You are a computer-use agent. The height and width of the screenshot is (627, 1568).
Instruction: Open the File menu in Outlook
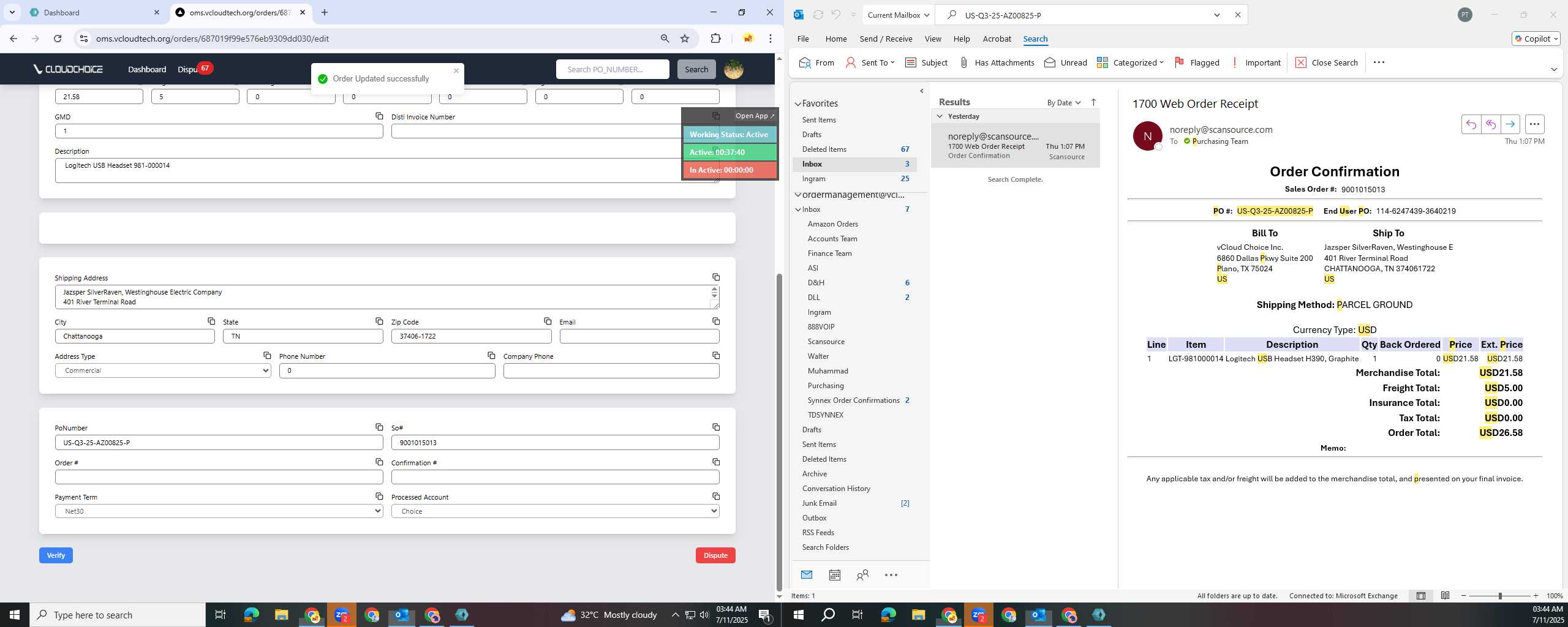[x=802, y=39]
